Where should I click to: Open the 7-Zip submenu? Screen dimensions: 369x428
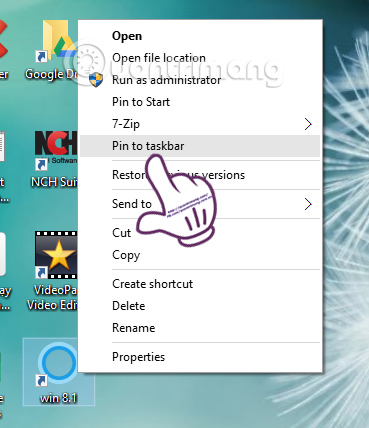200,124
